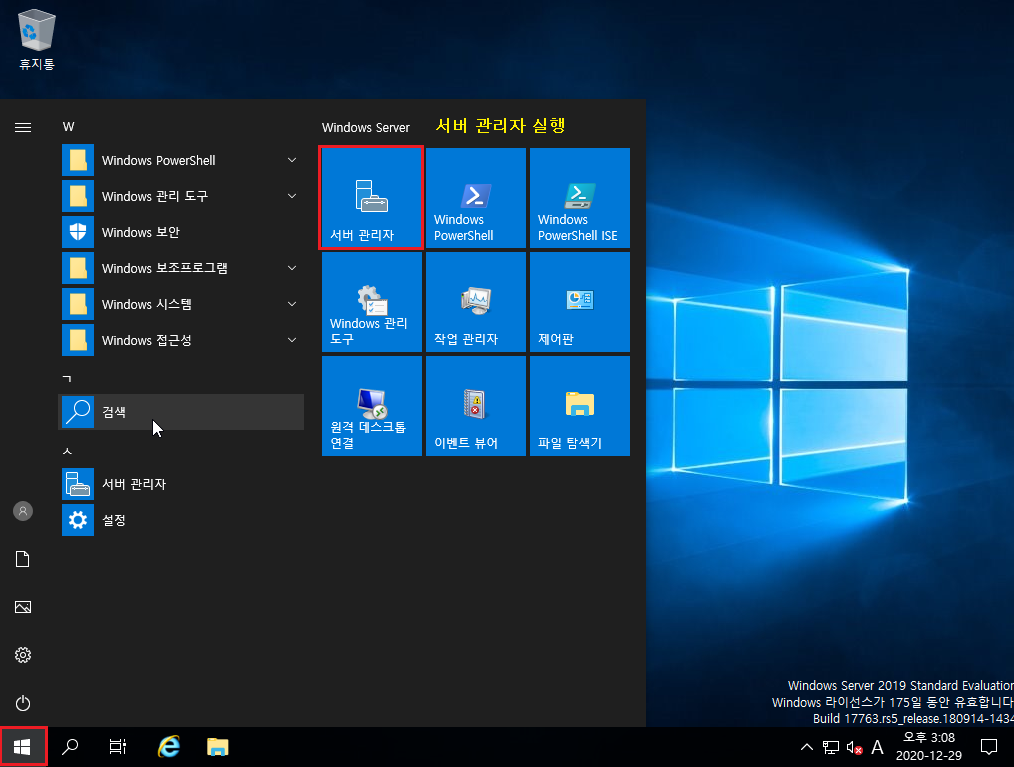The image size is (1014, 767).
Task: Open 설정 from the app list
Action: pos(181,520)
